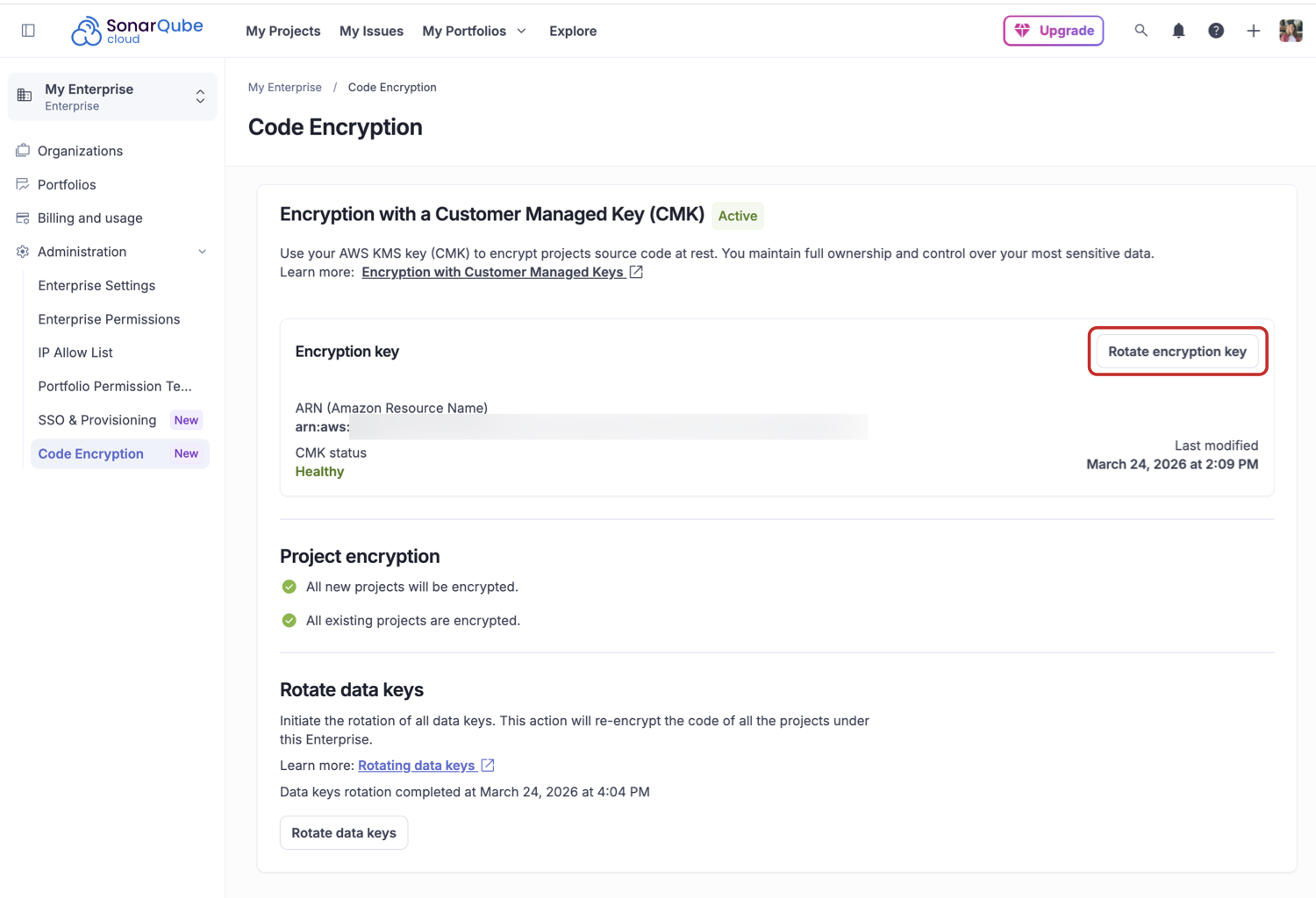Open the Rotating data keys link
Screen dimensions: 1316x898
point(417,766)
